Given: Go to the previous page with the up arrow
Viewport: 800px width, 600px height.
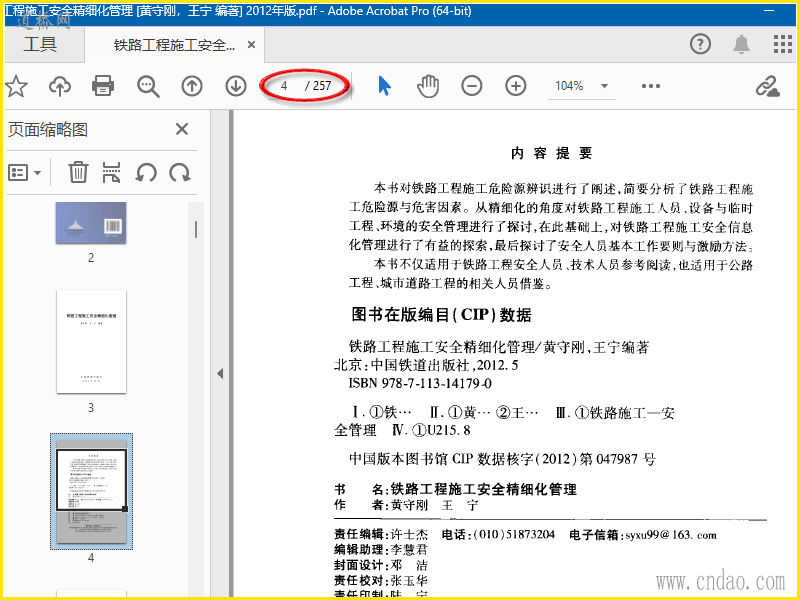Looking at the screenshot, I should (192, 86).
